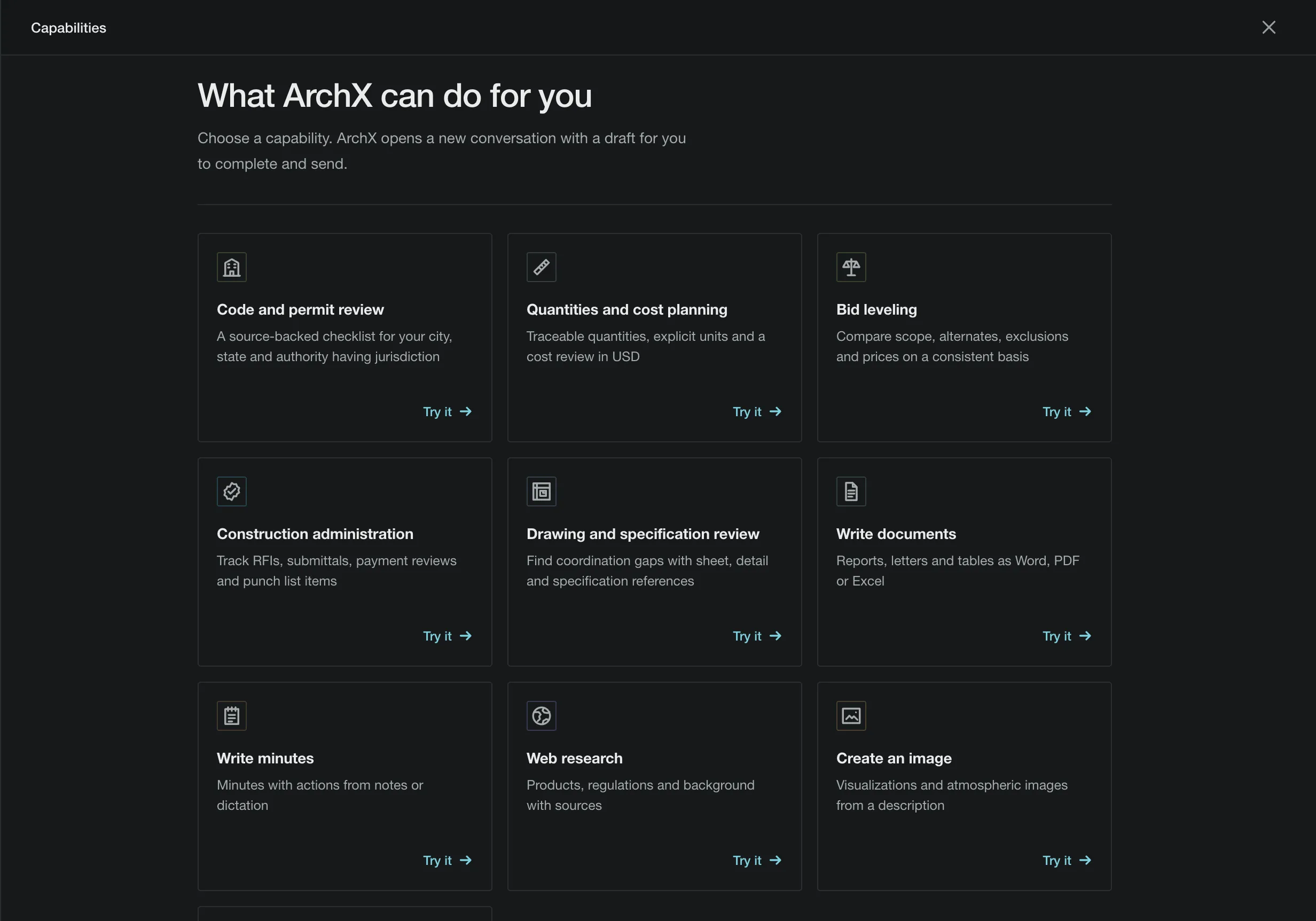
Task: Close the Capabilities panel
Action: (x=1268, y=28)
